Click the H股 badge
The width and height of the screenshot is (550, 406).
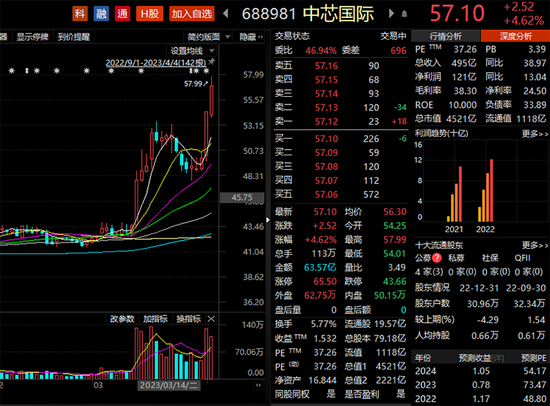(x=149, y=14)
